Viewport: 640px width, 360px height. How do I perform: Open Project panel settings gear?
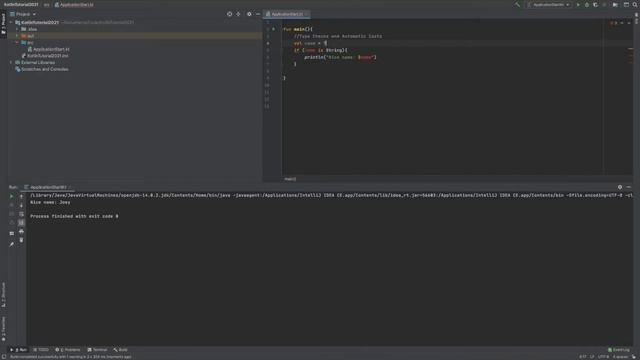(x=249, y=14)
